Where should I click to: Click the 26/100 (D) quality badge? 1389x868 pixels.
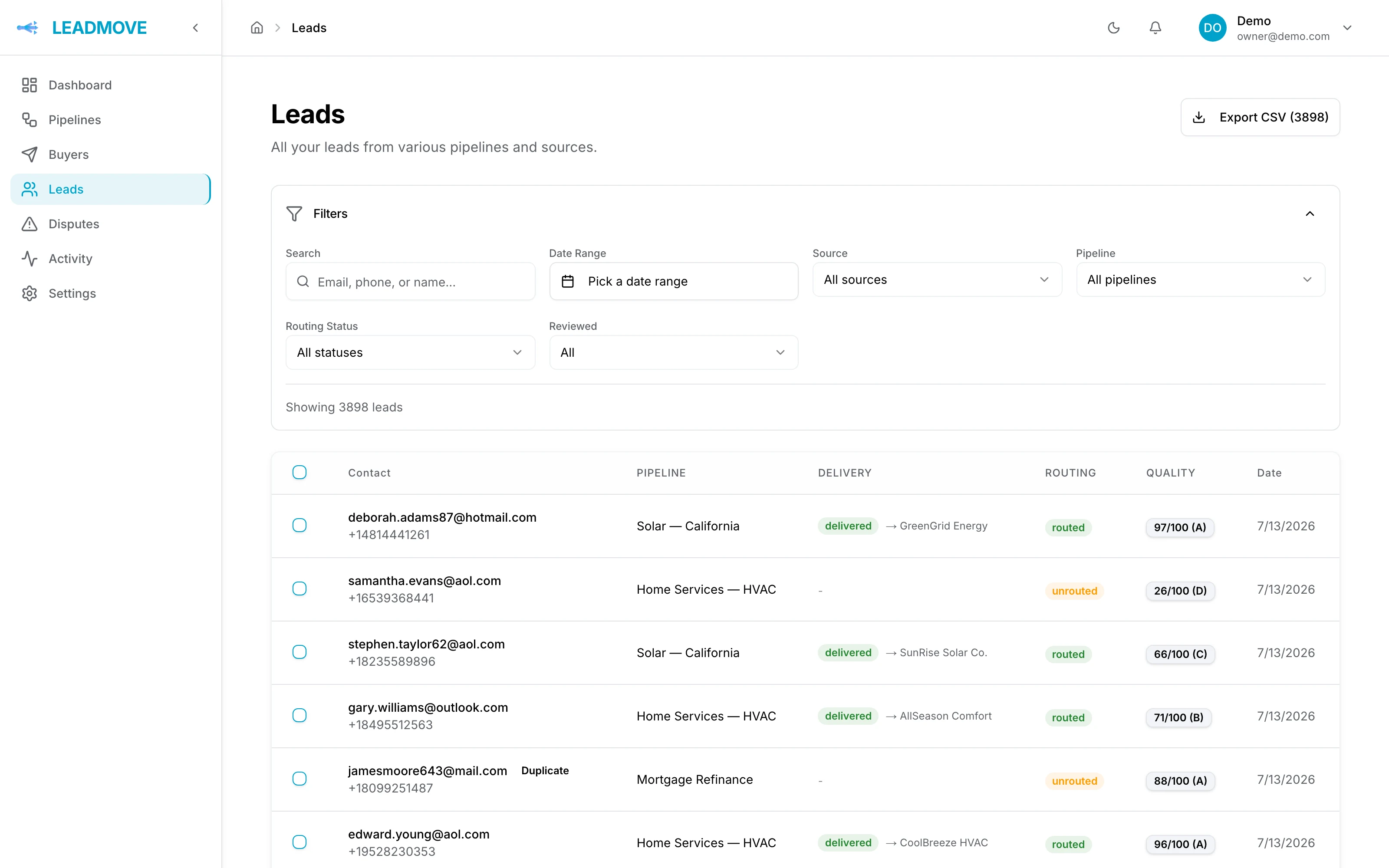tap(1180, 591)
